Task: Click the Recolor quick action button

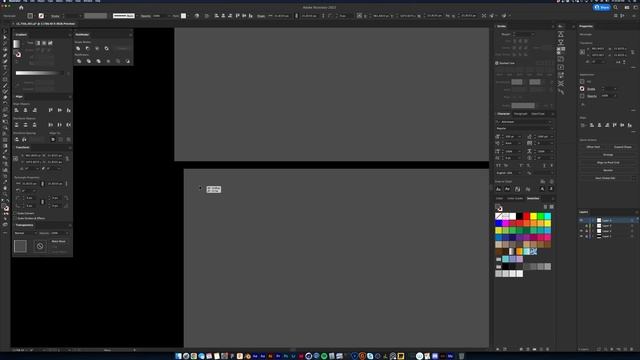Action: point(608,170)
